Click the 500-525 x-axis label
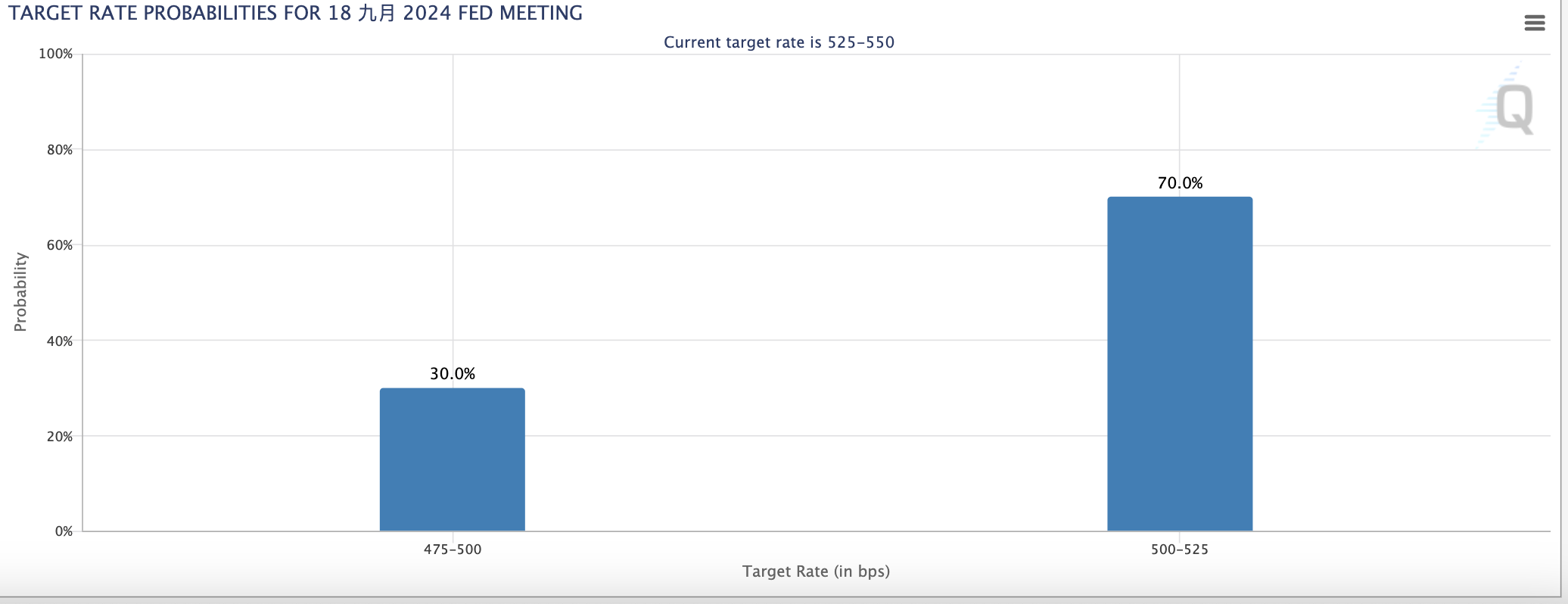1568x604 pixels. (x=1179, y=550)
